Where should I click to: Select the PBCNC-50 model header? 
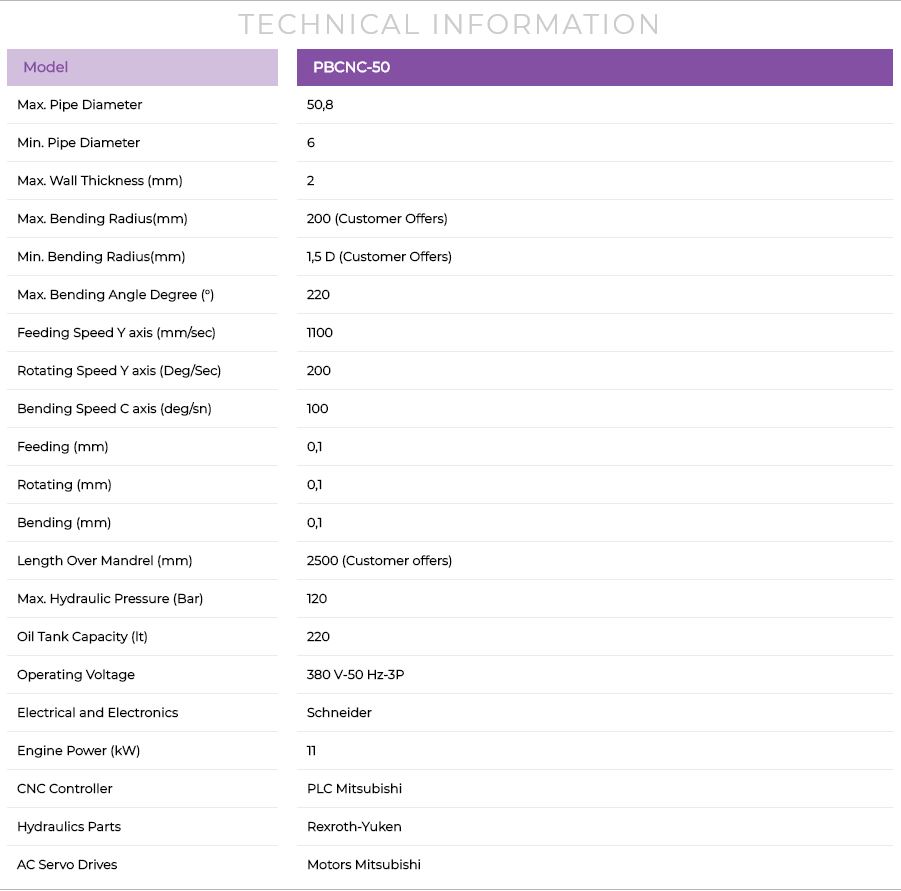(595, 67)
